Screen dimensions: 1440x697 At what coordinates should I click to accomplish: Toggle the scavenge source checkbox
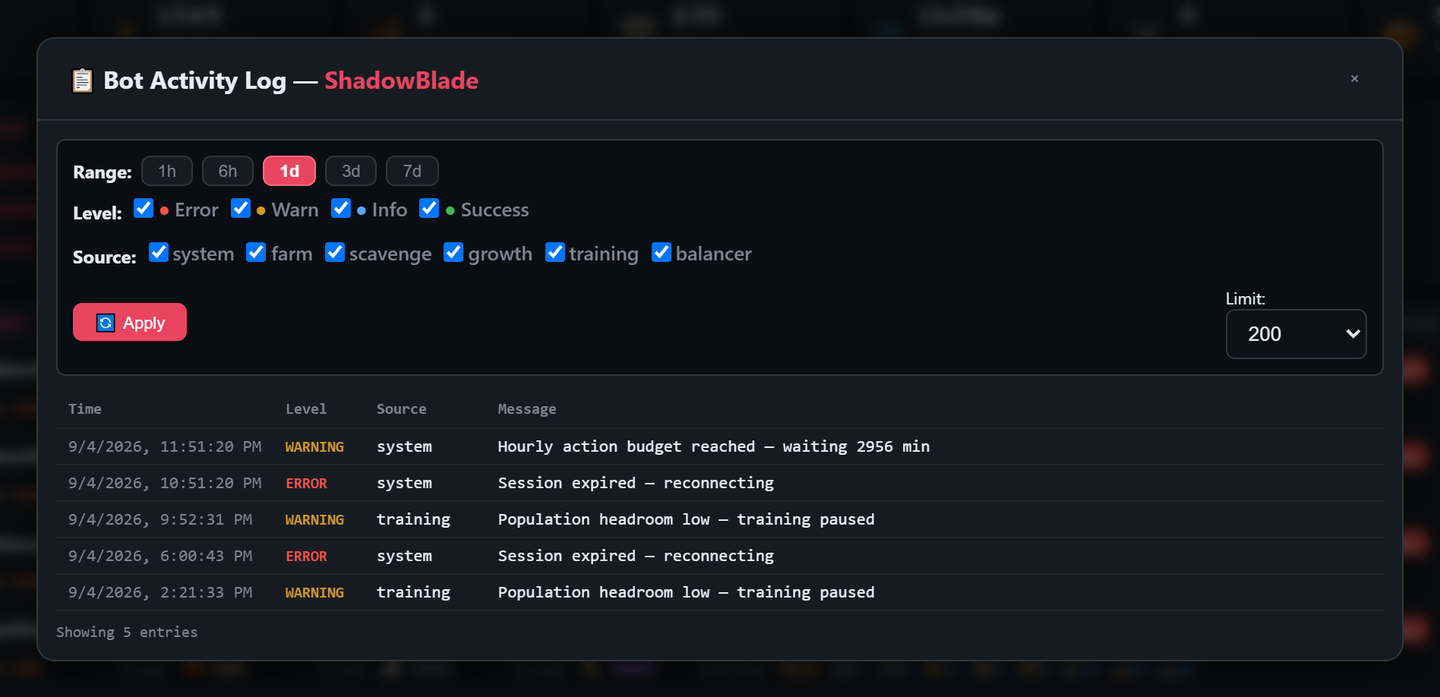click(335, 252)
